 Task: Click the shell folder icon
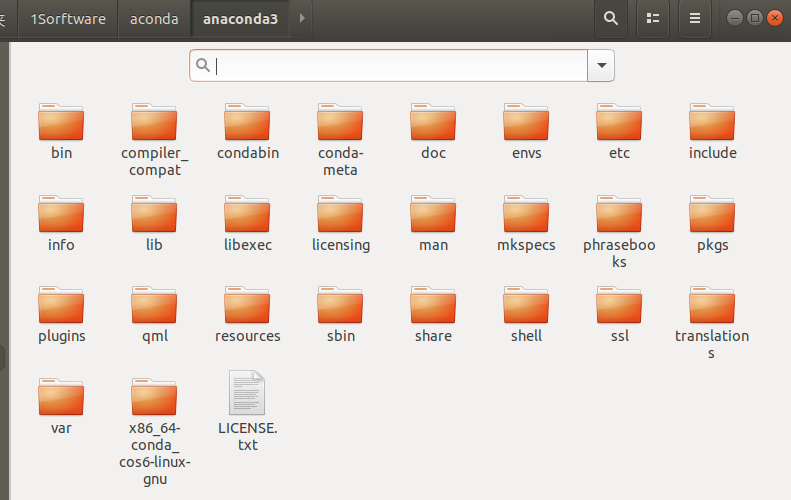[x=526, y=306]
